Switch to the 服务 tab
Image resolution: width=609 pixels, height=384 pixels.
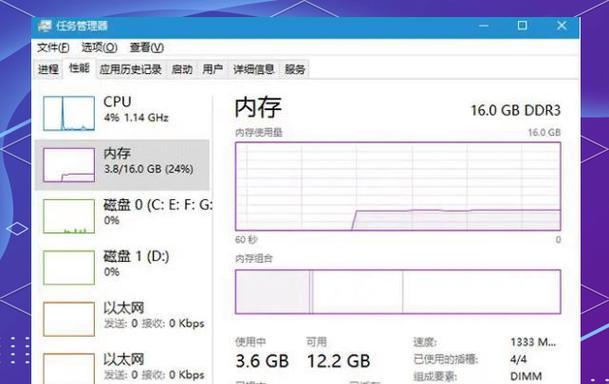tap(295, 70)
